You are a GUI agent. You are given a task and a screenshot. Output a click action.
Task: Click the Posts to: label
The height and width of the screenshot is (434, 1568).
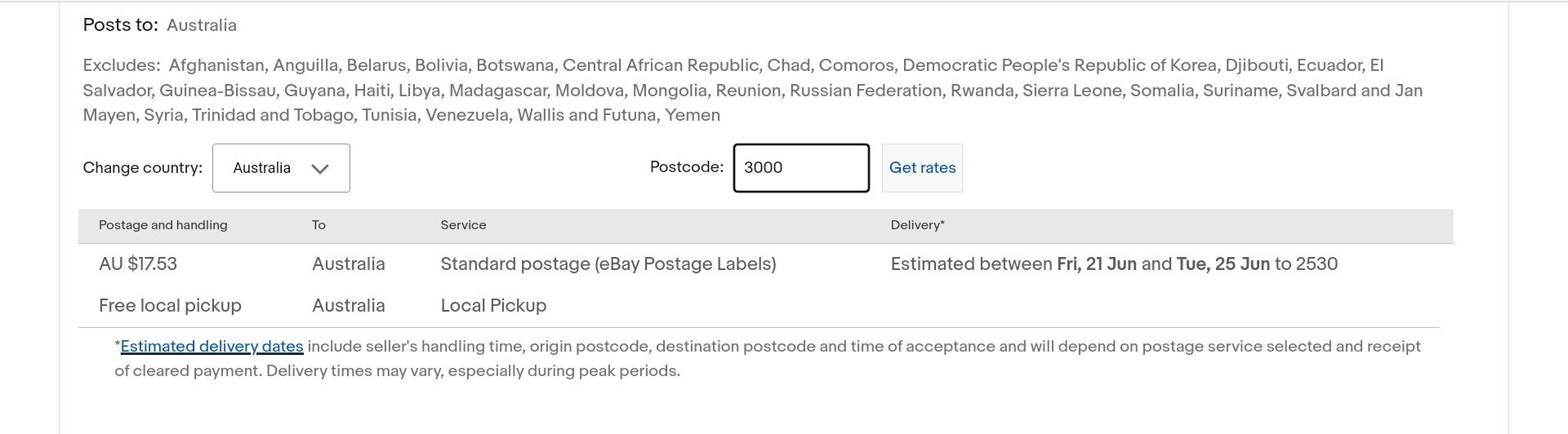pos(120,25)
